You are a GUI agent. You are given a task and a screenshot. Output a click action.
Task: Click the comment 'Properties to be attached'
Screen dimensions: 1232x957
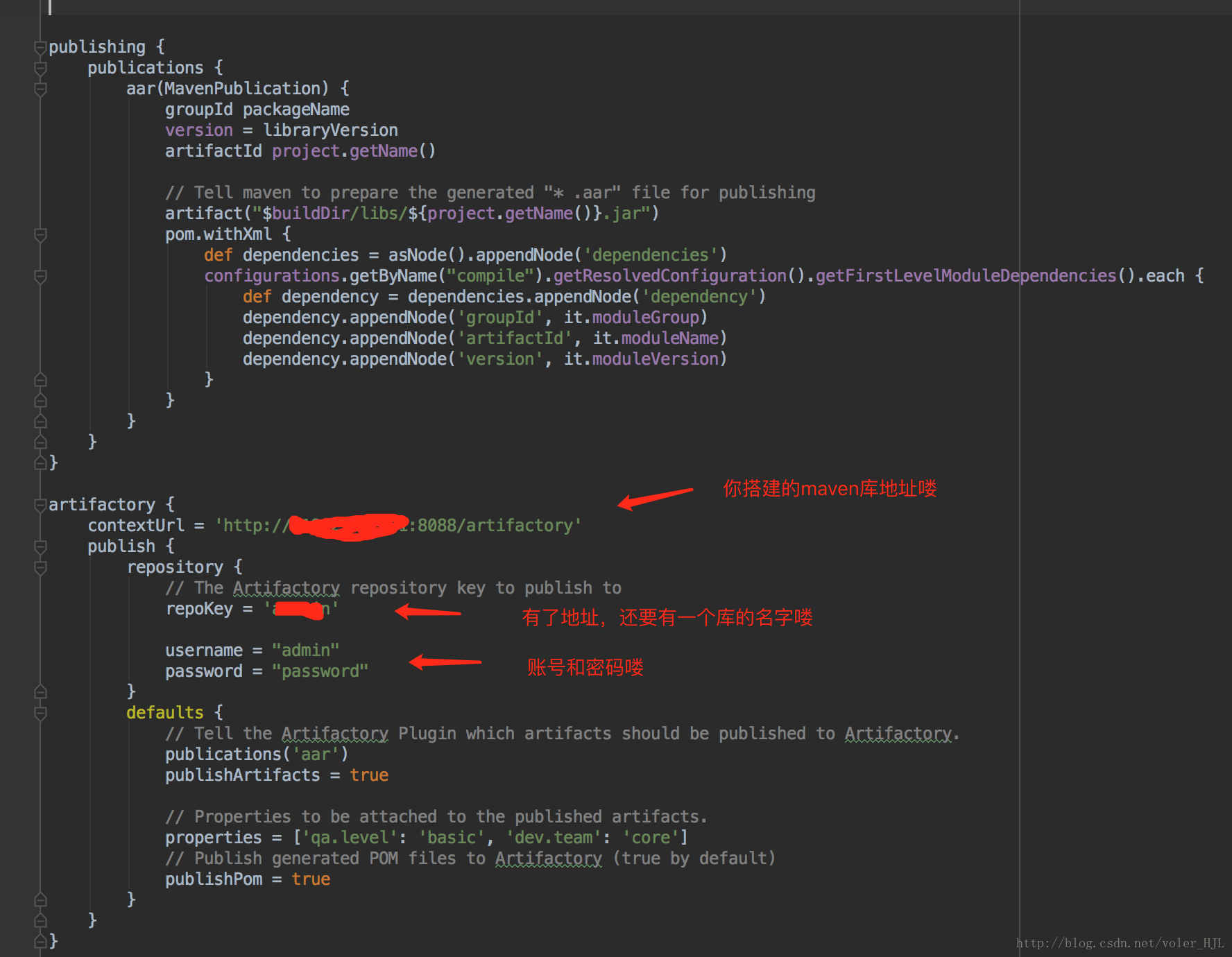pos(436,817)
